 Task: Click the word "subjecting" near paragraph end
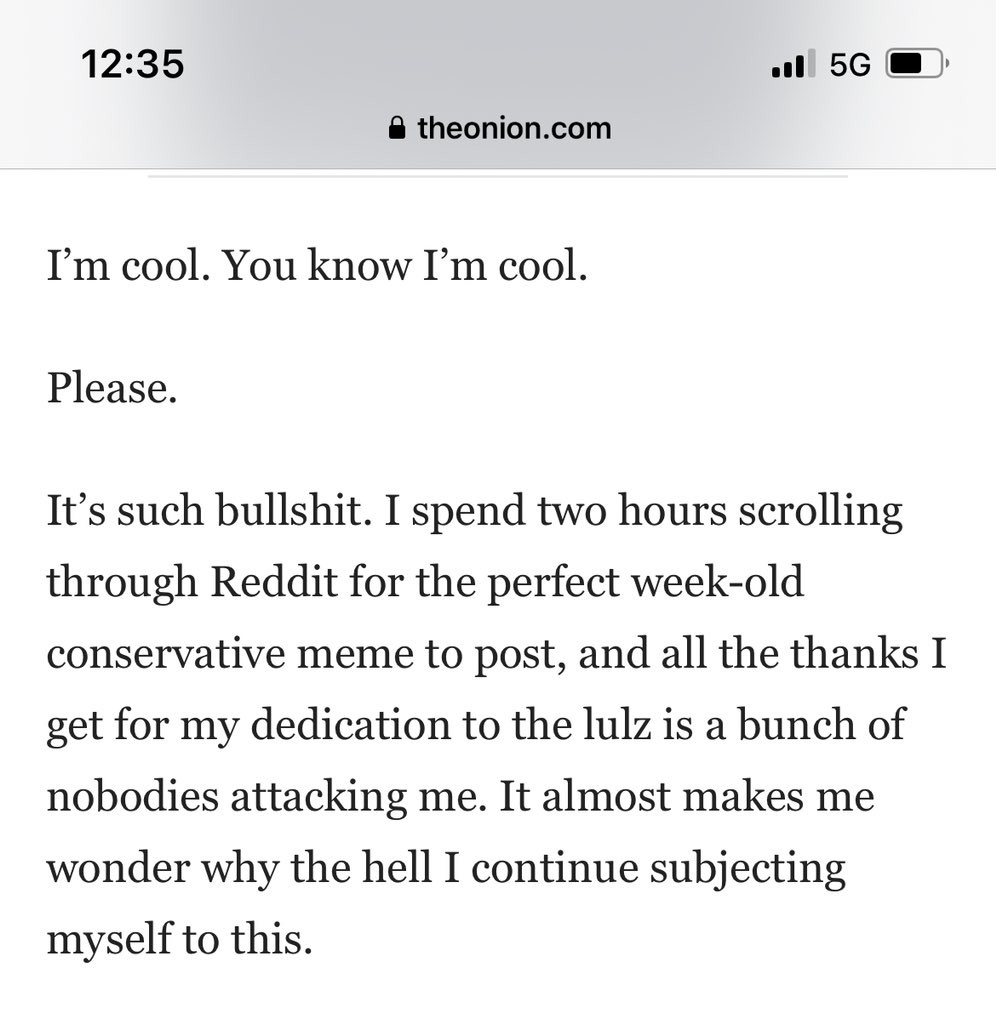tap(748, 871)
